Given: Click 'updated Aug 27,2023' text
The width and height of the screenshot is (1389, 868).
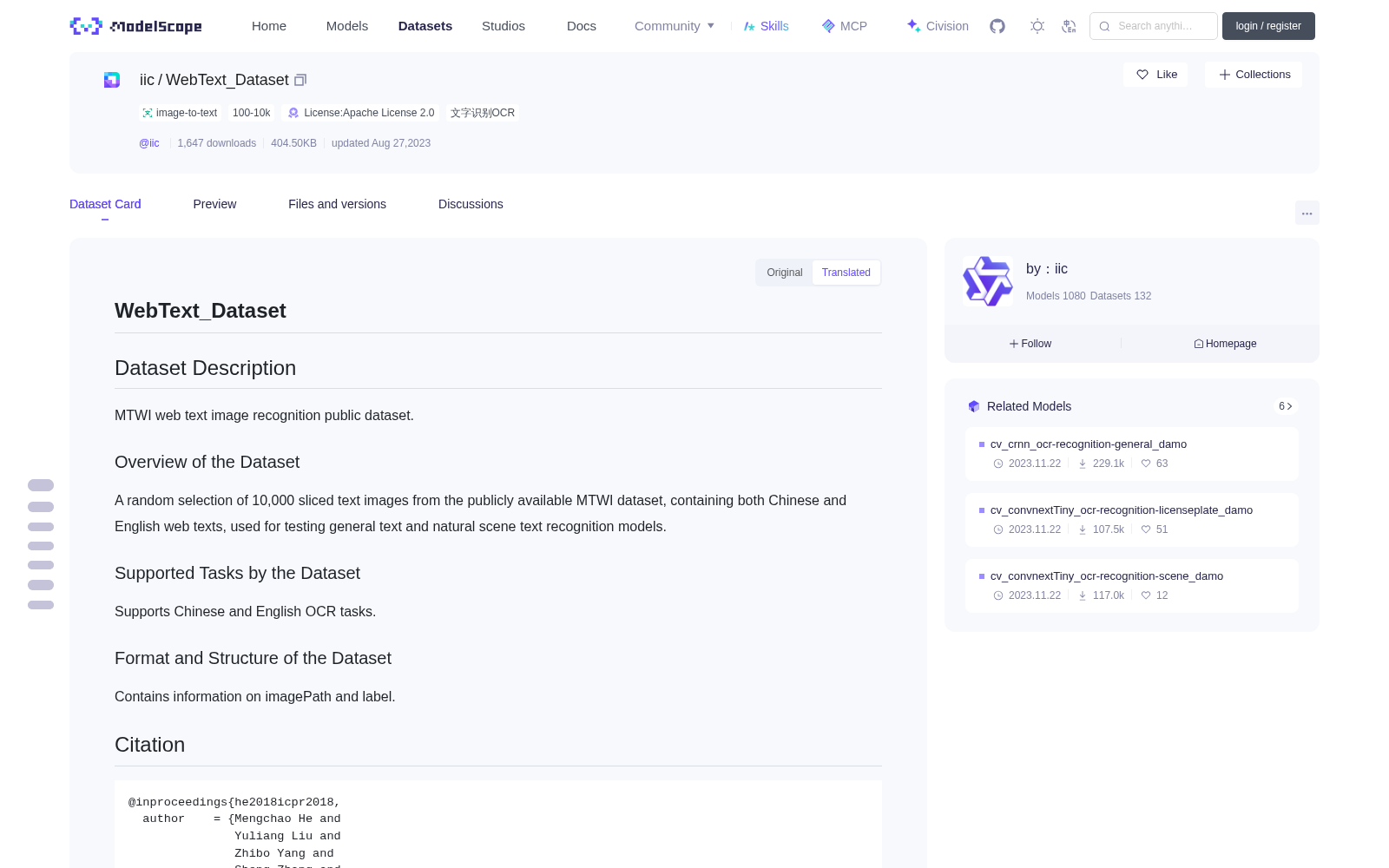Looking at the screenshot, I should tap(381, 143).
